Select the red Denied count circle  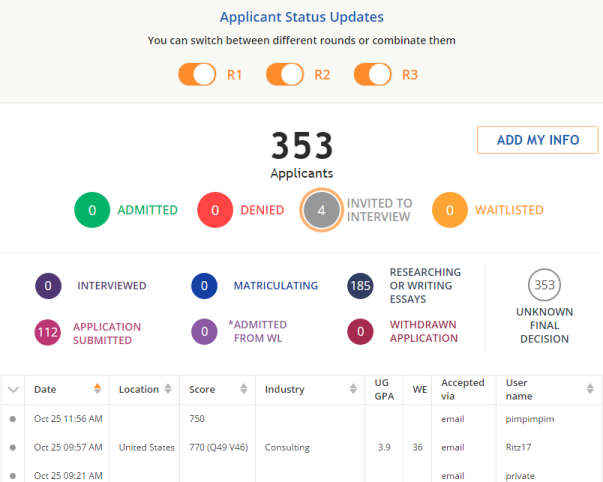pos(215,210)
